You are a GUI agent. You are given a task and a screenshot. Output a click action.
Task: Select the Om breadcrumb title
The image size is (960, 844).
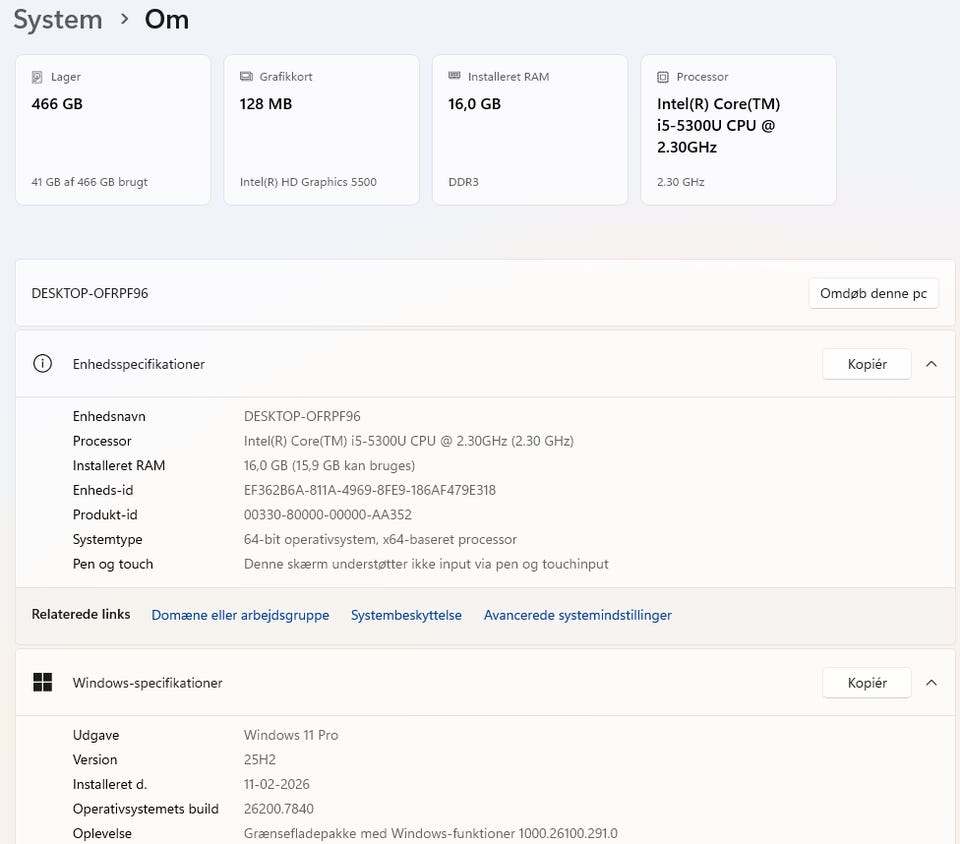tap(166, 19)
